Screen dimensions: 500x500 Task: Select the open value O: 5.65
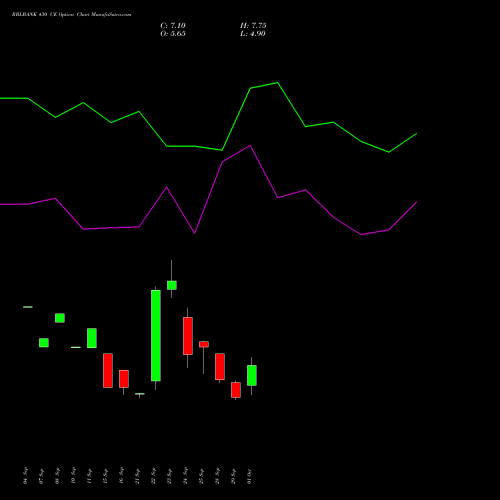173,34
